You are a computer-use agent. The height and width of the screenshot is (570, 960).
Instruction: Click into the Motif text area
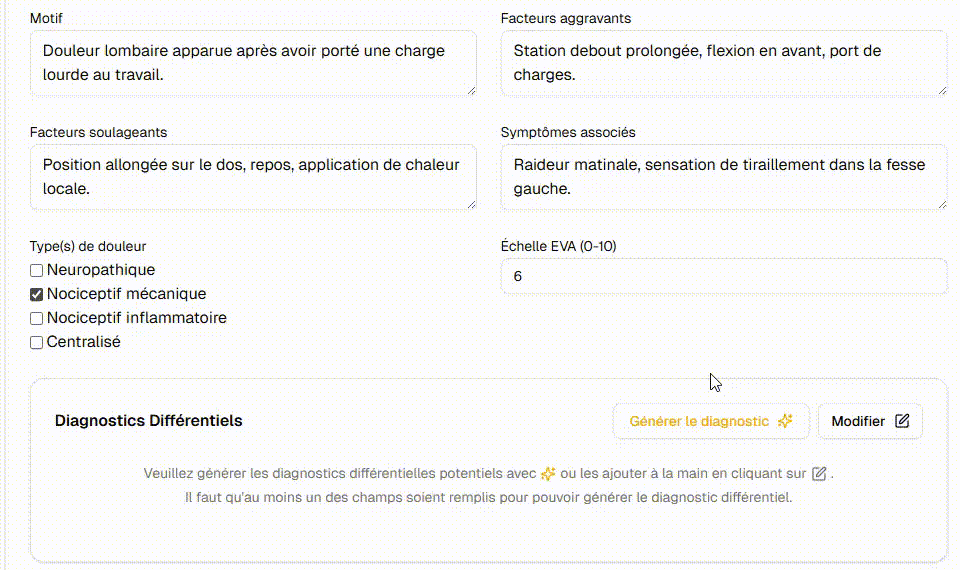253,63
